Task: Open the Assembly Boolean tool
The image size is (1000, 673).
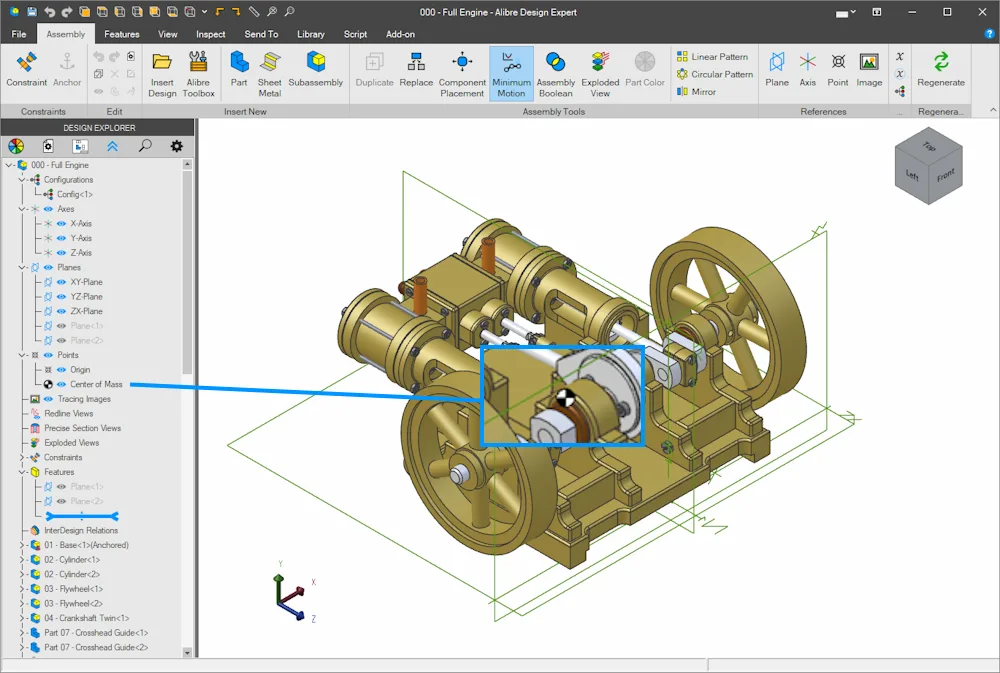Action: point(555,74)
